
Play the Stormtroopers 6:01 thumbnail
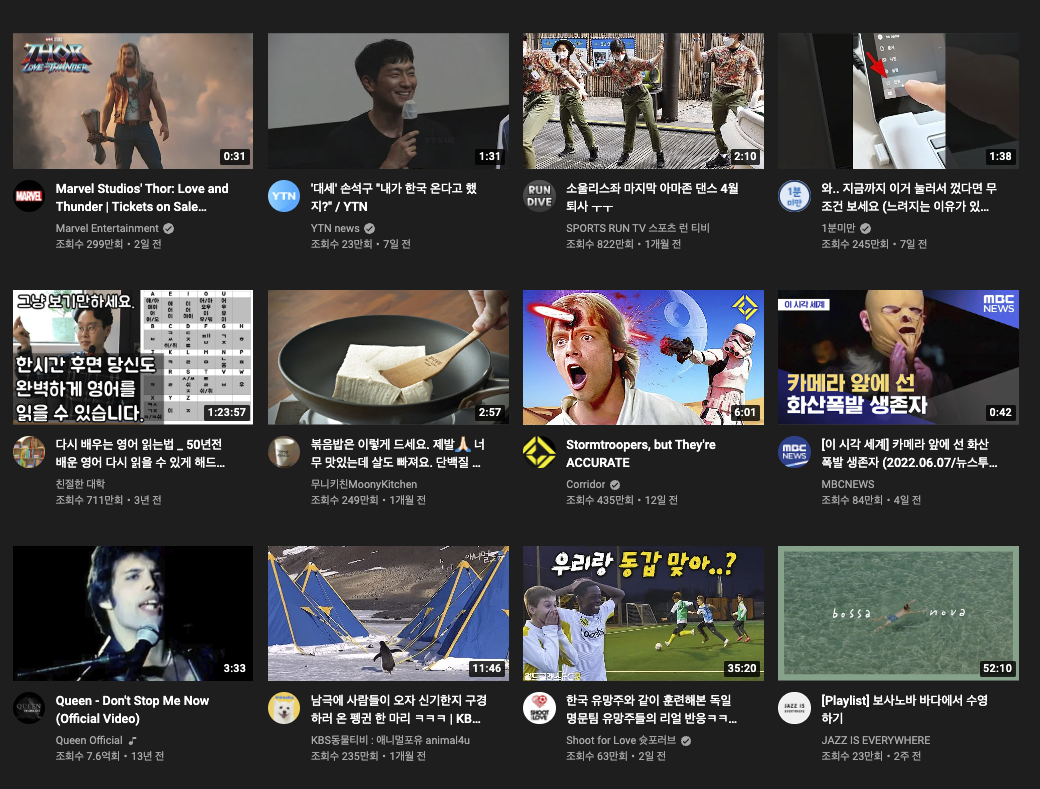tap(643, 357)
